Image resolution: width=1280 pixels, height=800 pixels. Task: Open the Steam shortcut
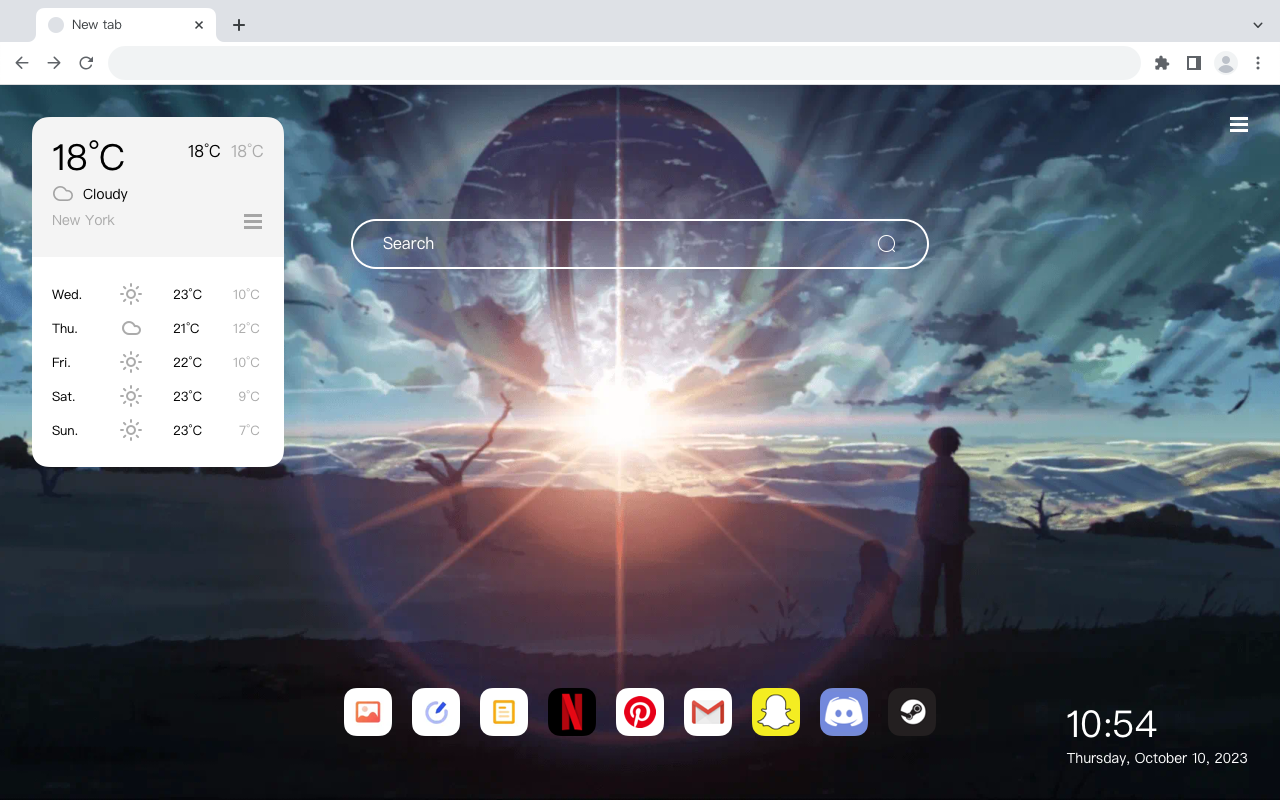click(912, 712)
